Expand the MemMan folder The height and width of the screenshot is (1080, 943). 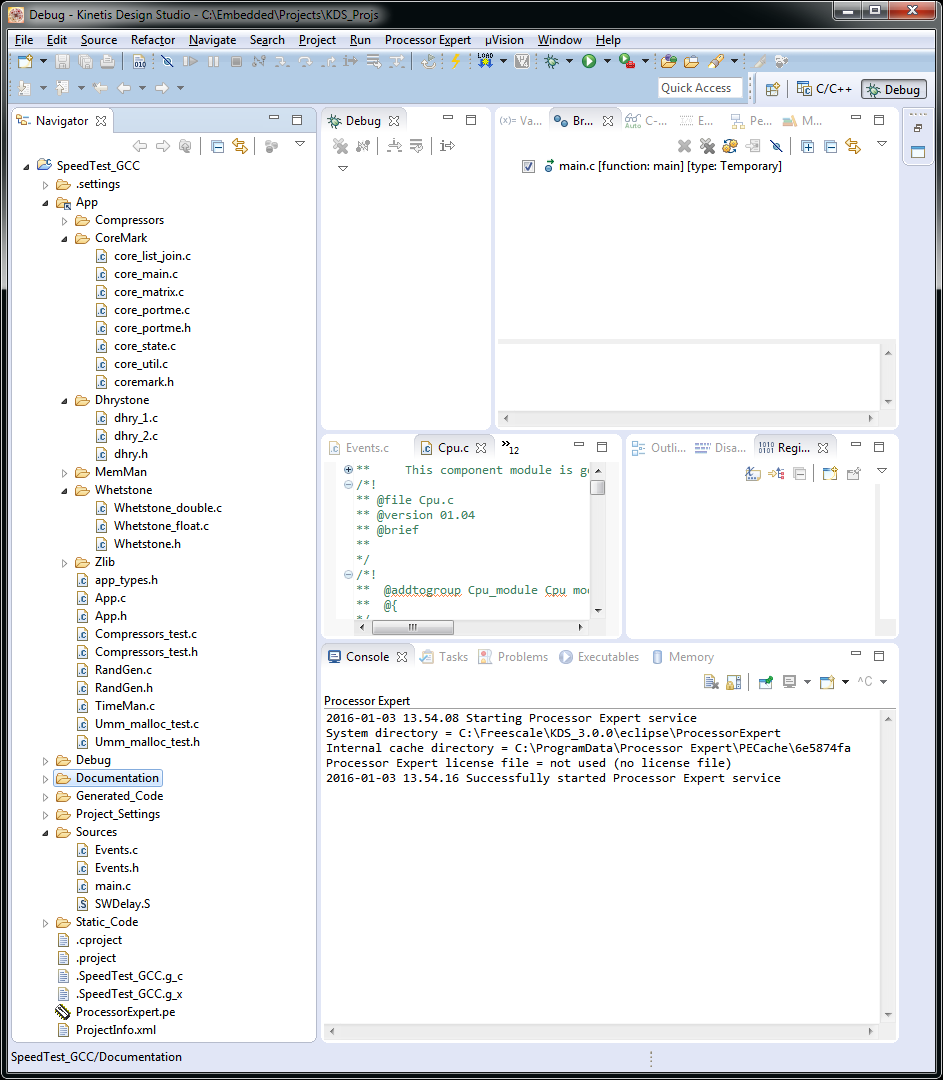(x=65, y=473)
